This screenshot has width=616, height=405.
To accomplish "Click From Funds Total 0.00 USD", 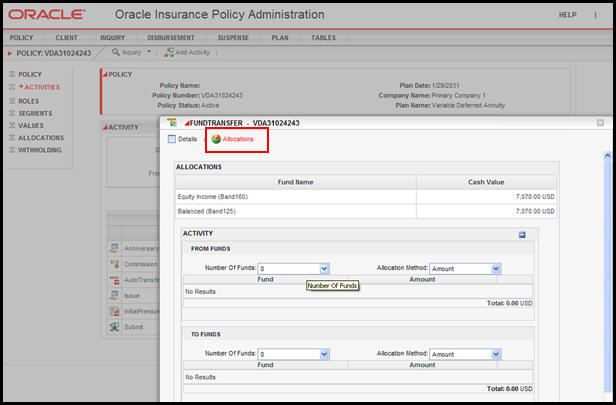I will [510, 303].
